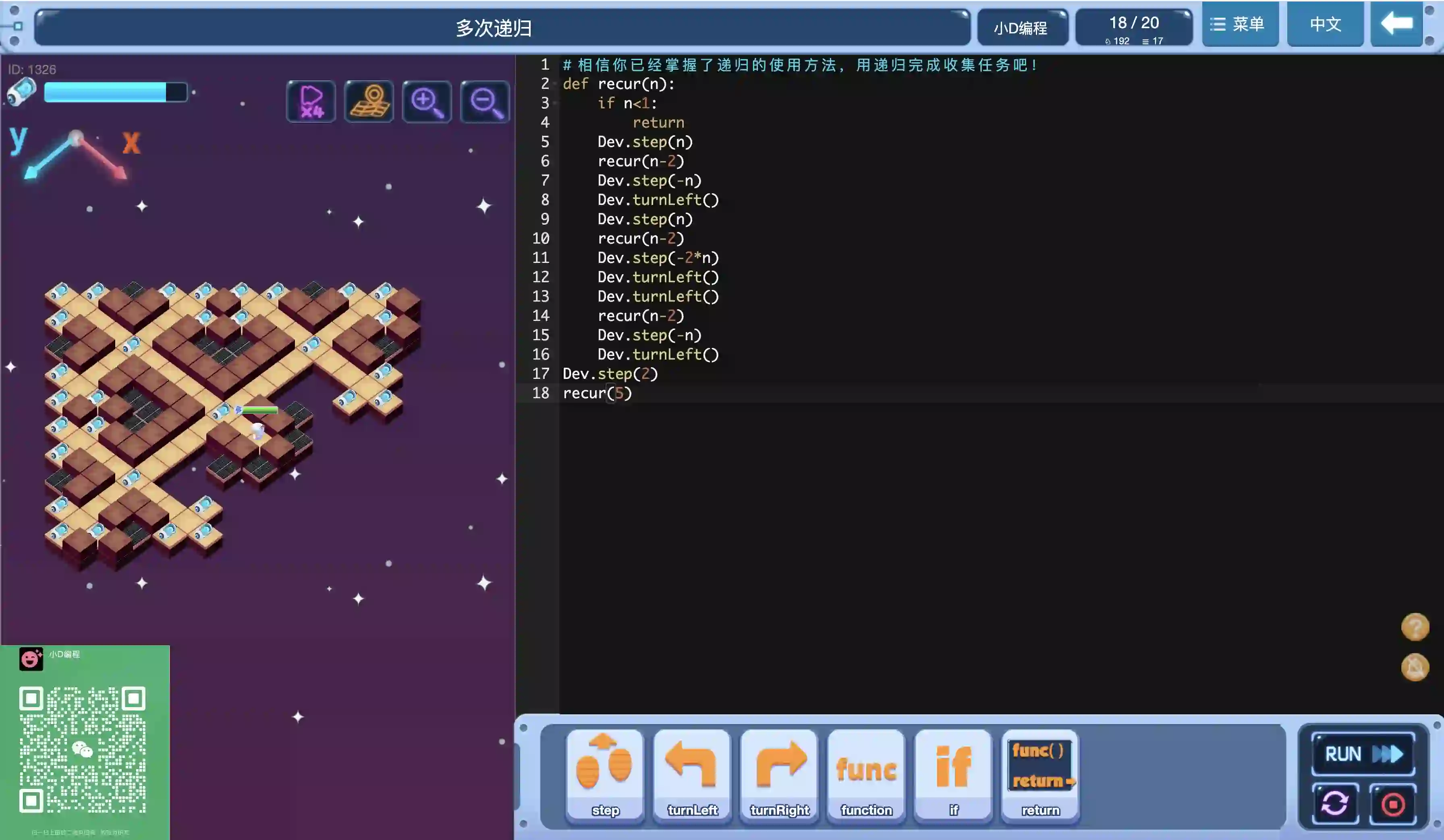1444x840 pixels.
Task: Stop execution with the red stop button
Action: click(x=1393, y=803)
